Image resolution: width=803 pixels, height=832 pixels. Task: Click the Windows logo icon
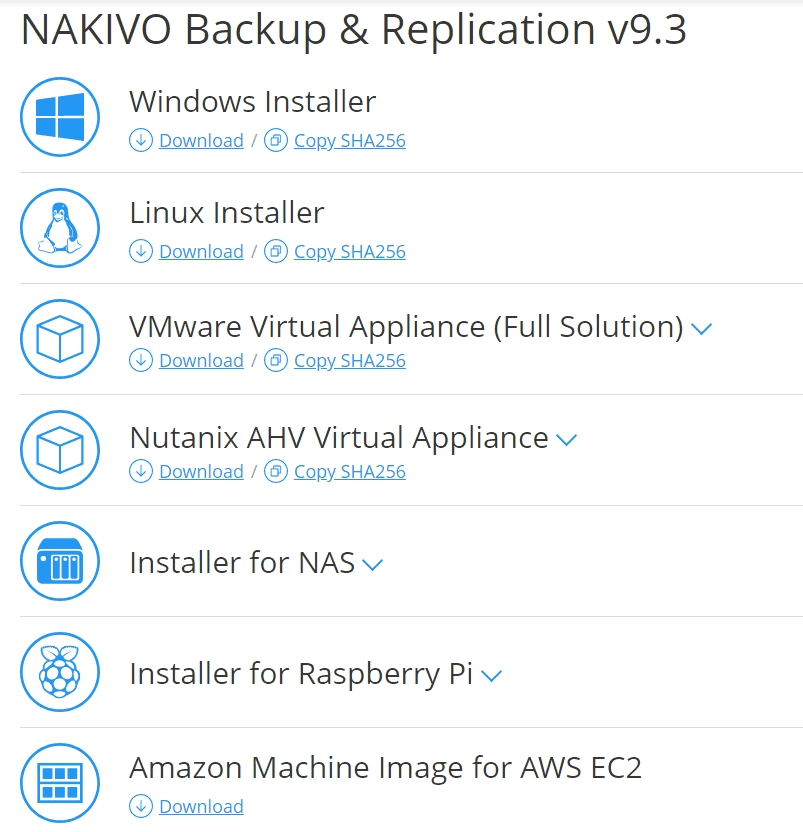60,117
